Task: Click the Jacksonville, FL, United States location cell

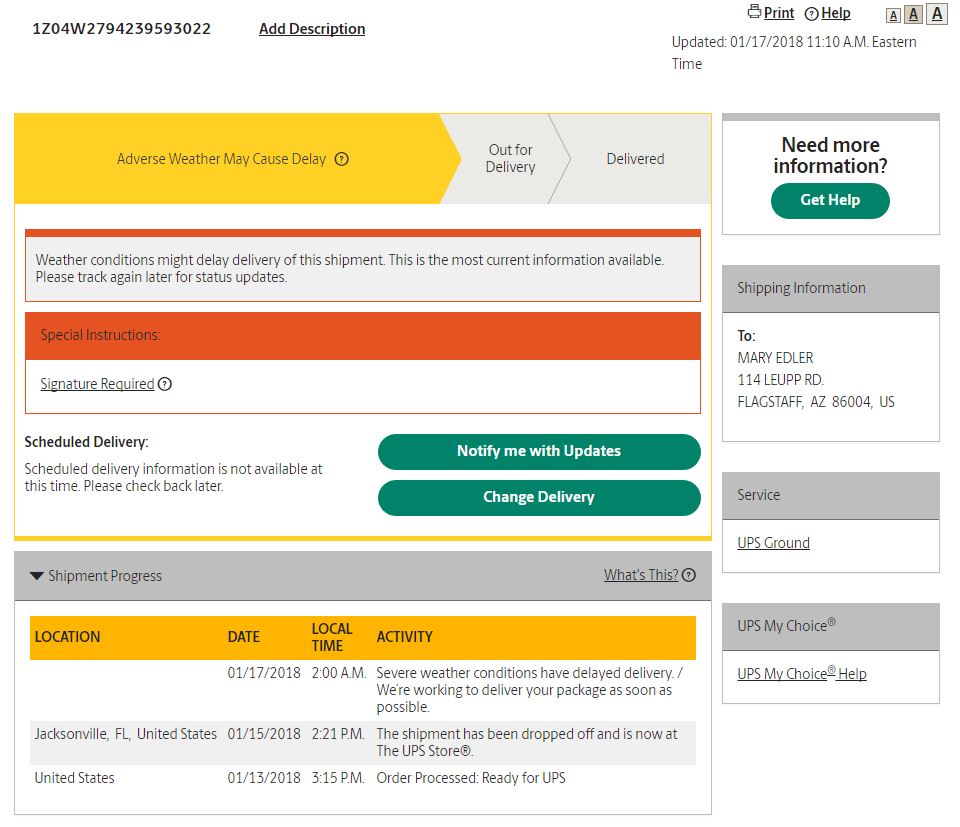Action: pyautogui.click(x=126, y=734)
